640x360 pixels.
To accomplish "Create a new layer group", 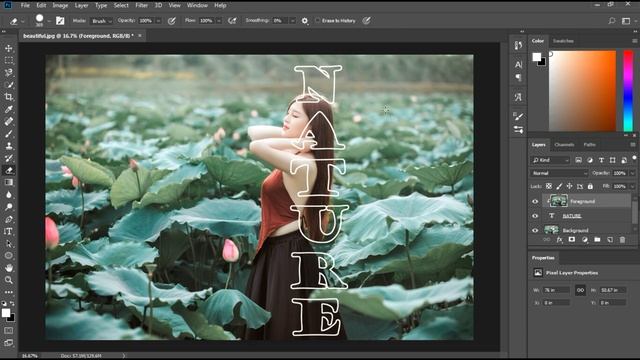I will [597, 240].
